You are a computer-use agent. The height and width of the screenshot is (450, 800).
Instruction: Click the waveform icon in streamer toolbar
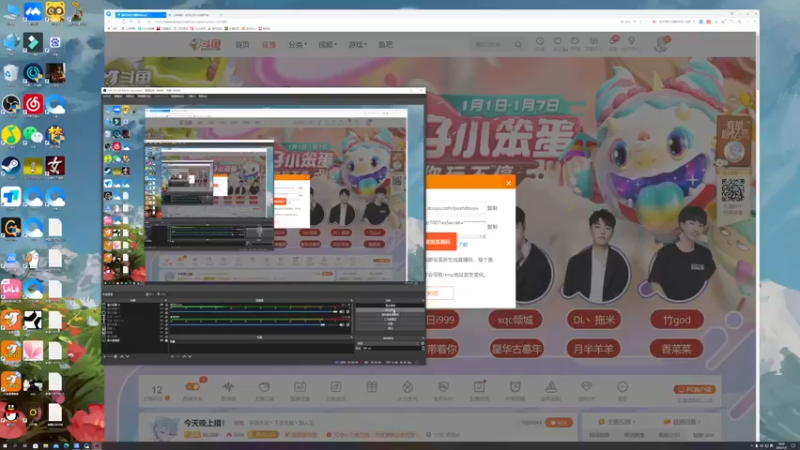coord(228,387)
